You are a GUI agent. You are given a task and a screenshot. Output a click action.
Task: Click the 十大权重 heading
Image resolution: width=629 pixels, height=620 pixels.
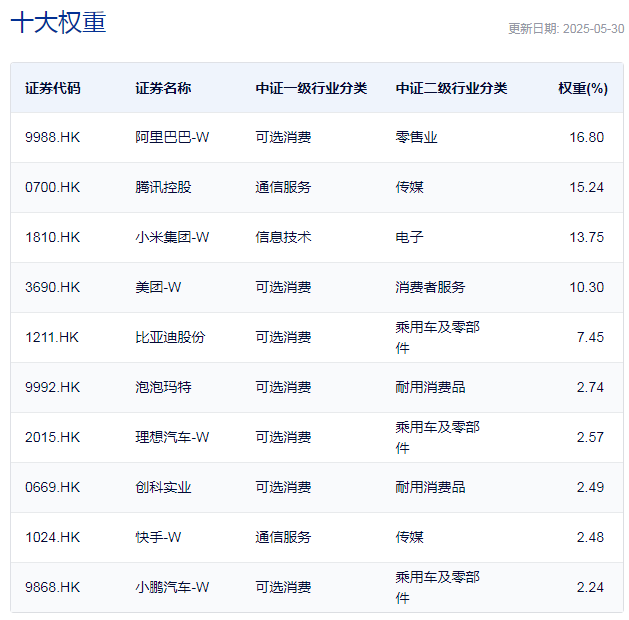click(58, 22)
